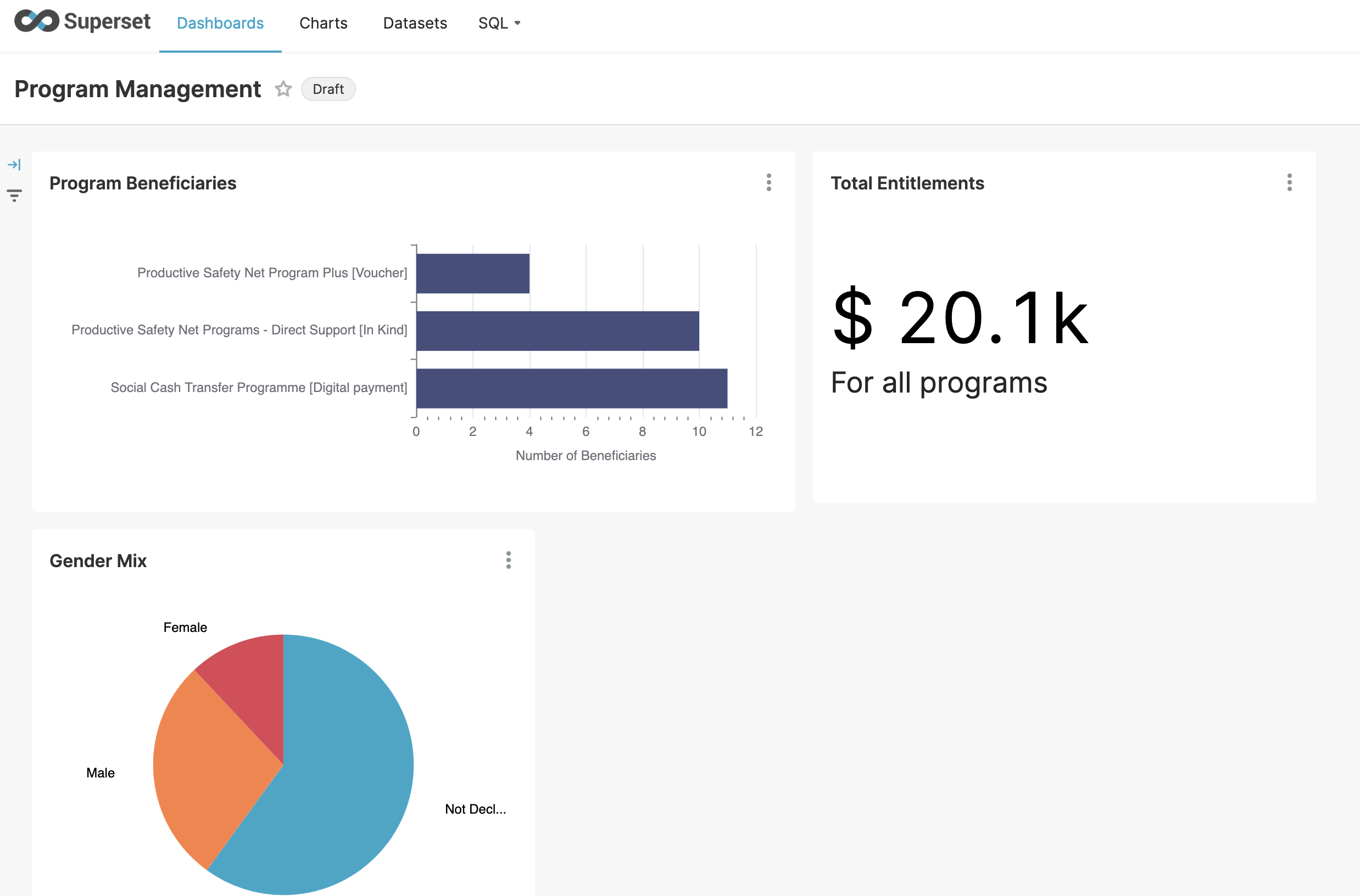Go to the Charts page
The height and width of the screenshot is (896, 1360).
click(323, 23)
